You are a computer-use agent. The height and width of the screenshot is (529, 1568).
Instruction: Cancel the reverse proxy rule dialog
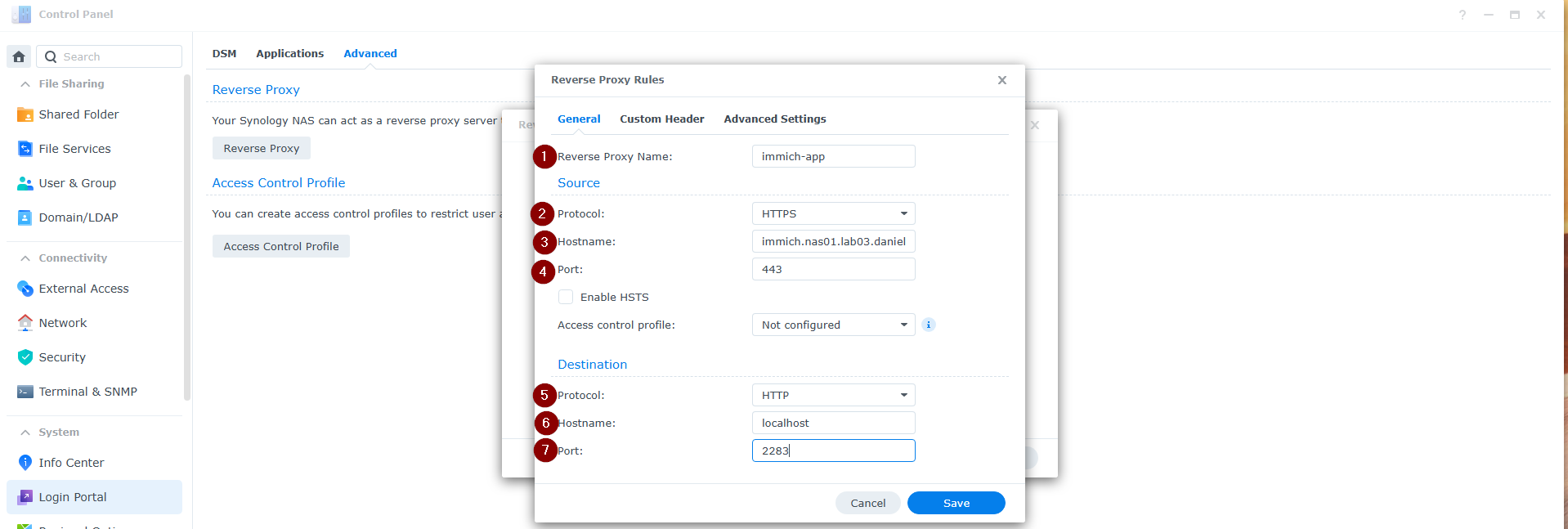pos(867,503)
